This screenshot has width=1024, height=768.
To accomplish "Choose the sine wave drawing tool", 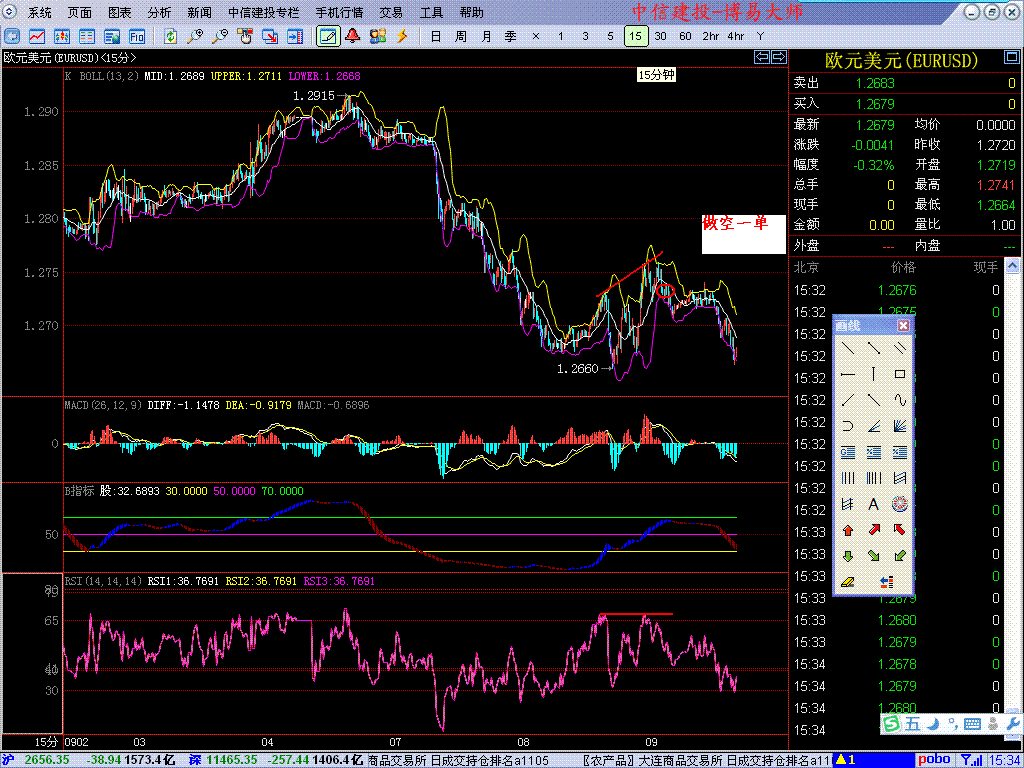I will tap(900, 400).
